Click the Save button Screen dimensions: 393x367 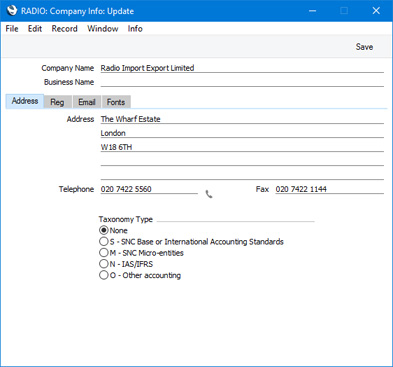click(x=364, y=47)
